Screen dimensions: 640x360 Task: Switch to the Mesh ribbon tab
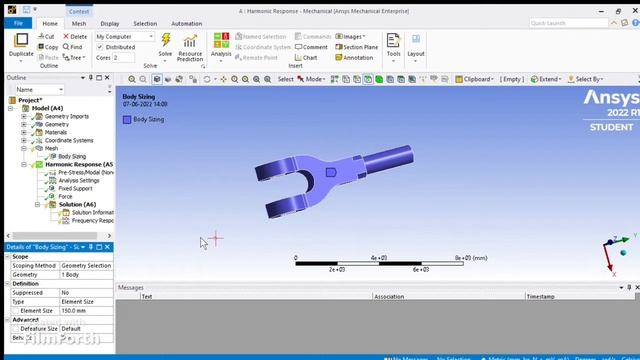(x=79, y=24)
